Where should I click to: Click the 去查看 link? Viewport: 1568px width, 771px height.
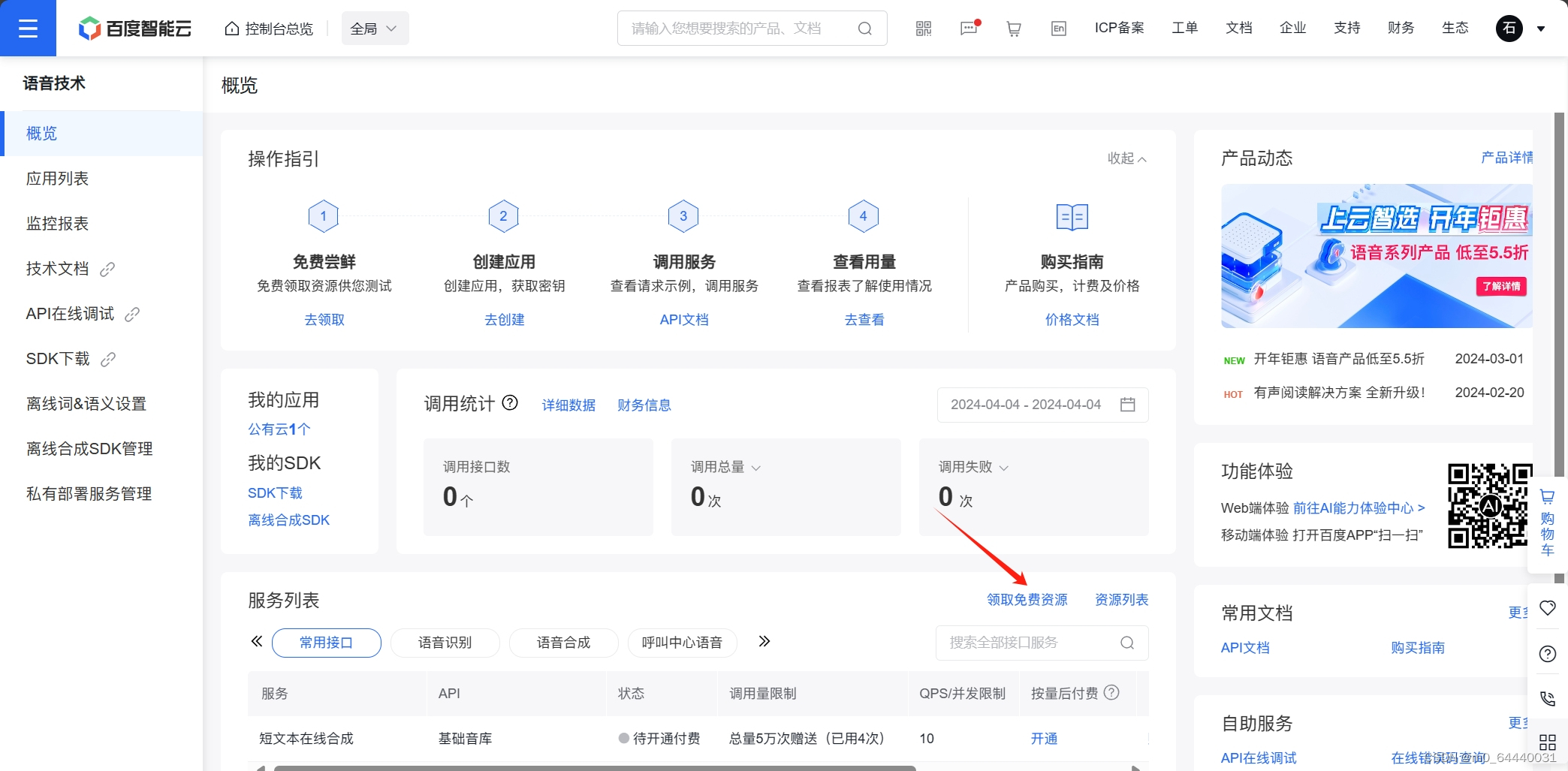(864, 320)
